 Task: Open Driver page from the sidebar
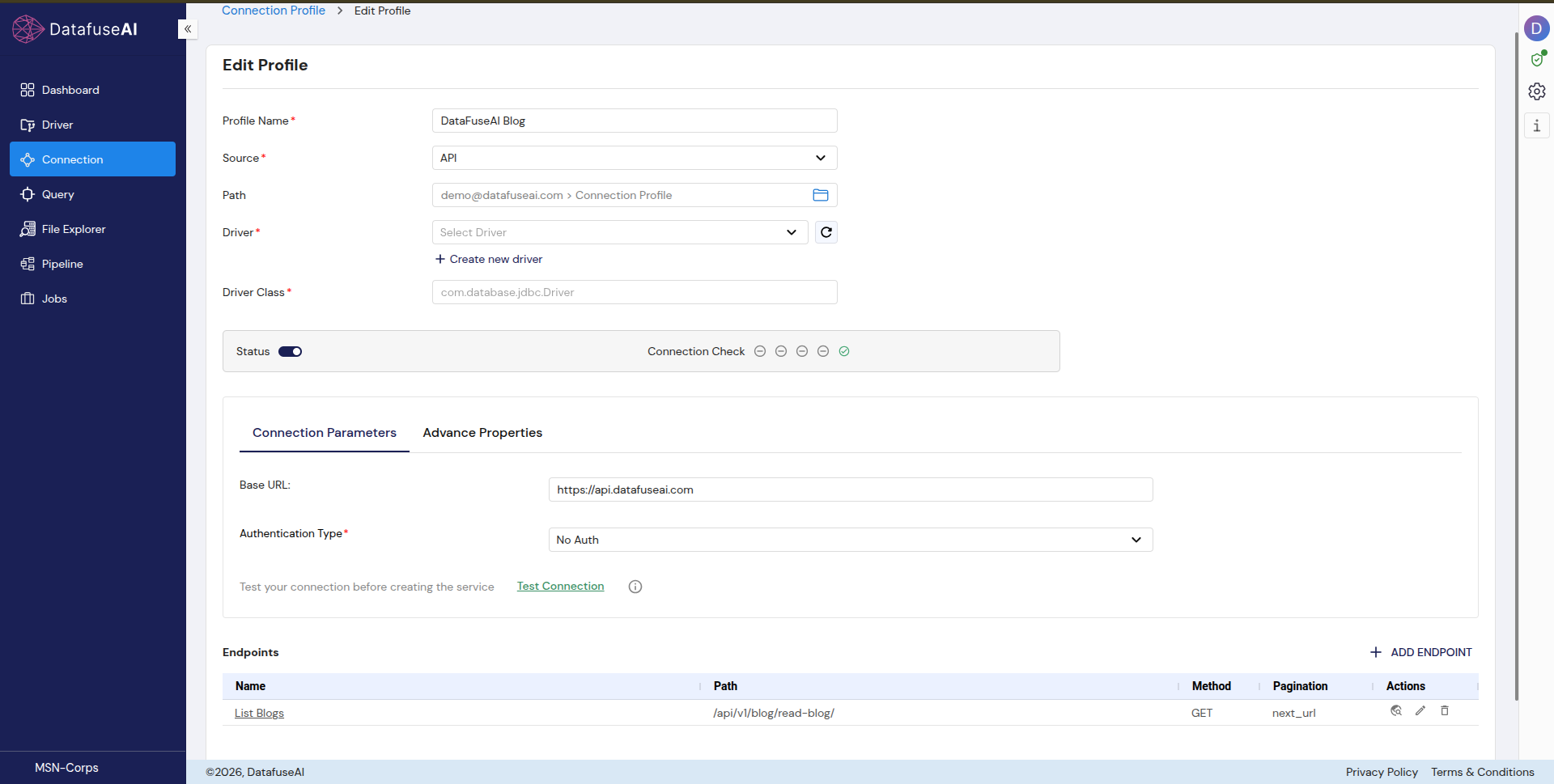coord(92,125)
